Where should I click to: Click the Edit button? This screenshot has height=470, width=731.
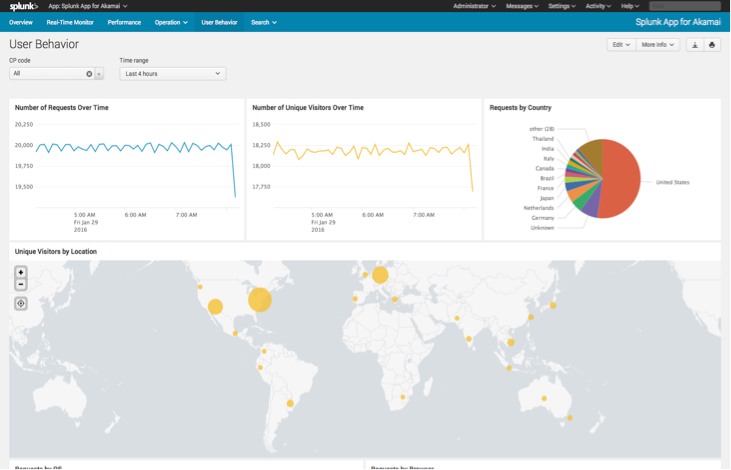click(621, 45)
